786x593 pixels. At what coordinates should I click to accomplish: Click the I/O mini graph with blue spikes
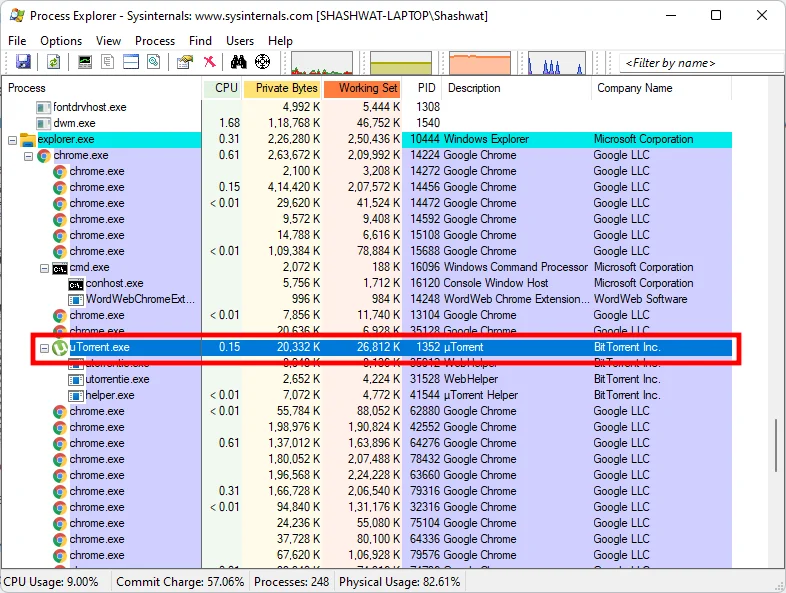(556, 64)
